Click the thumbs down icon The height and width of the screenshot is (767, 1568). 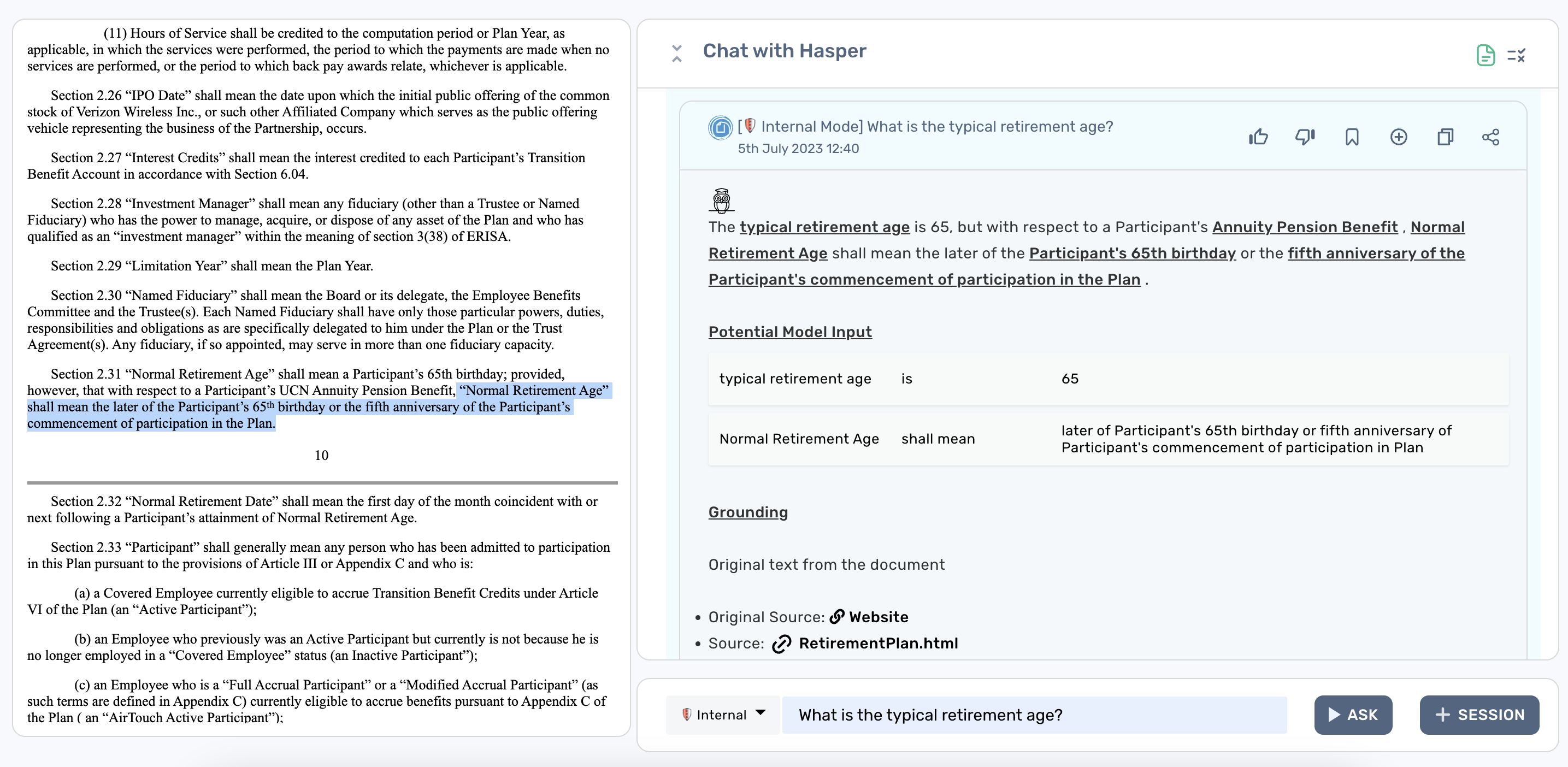pyautogui.click(x=1305, y=137)
